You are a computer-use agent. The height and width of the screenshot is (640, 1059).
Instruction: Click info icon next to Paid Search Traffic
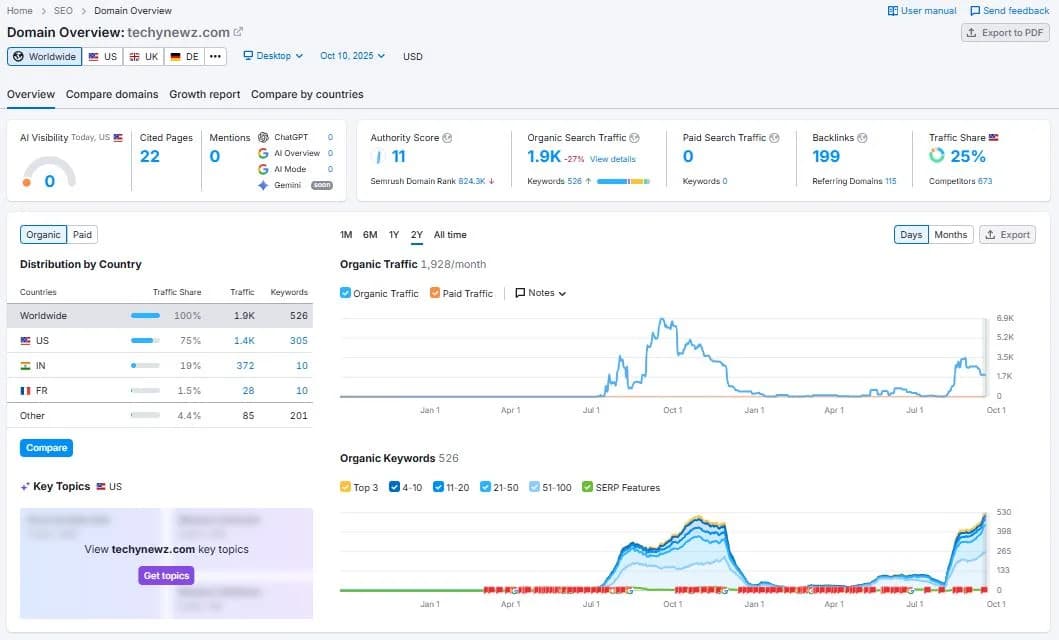[774, 138]
